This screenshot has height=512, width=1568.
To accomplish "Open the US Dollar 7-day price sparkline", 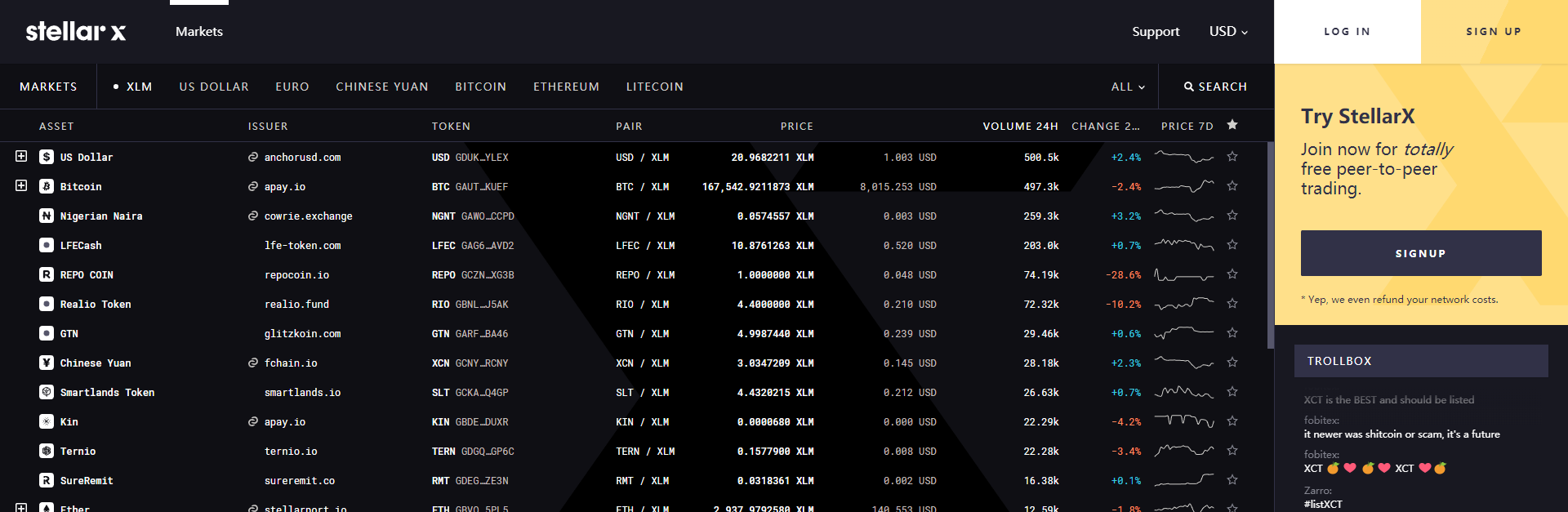I will tap(1184, 156).
